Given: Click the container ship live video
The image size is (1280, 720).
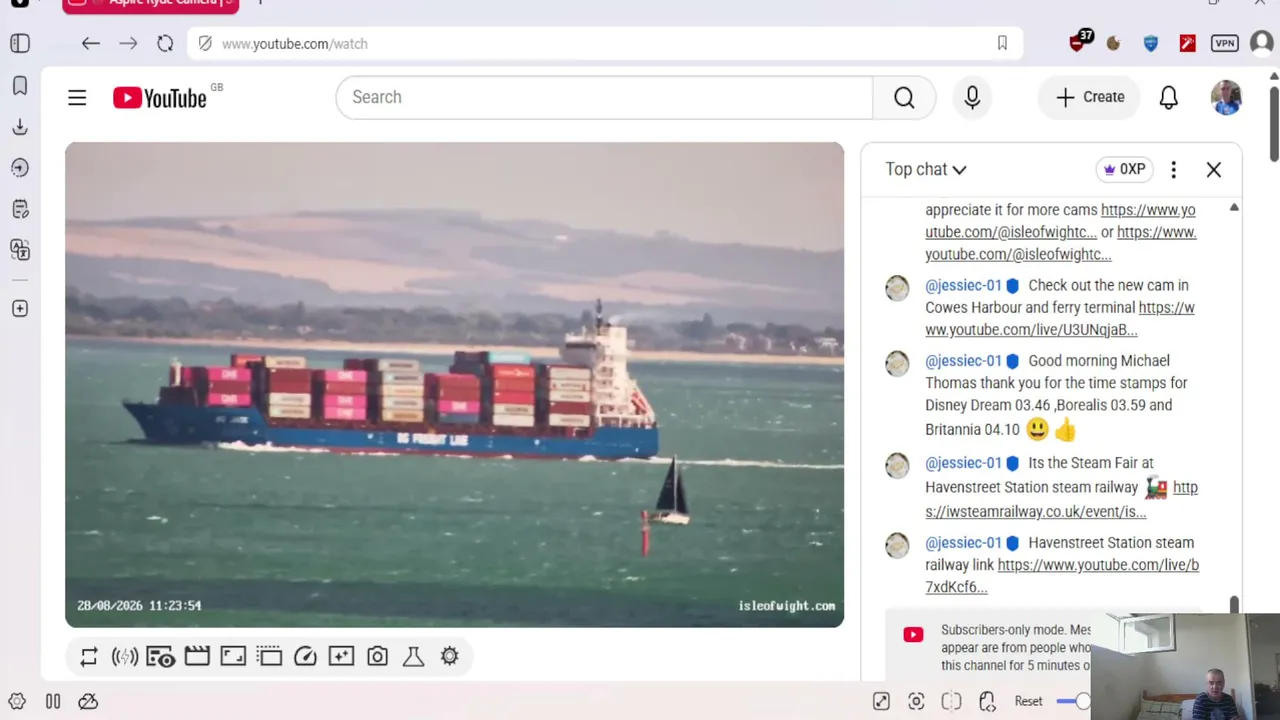Looking at the screenshot, I should (x=454, y=385).
